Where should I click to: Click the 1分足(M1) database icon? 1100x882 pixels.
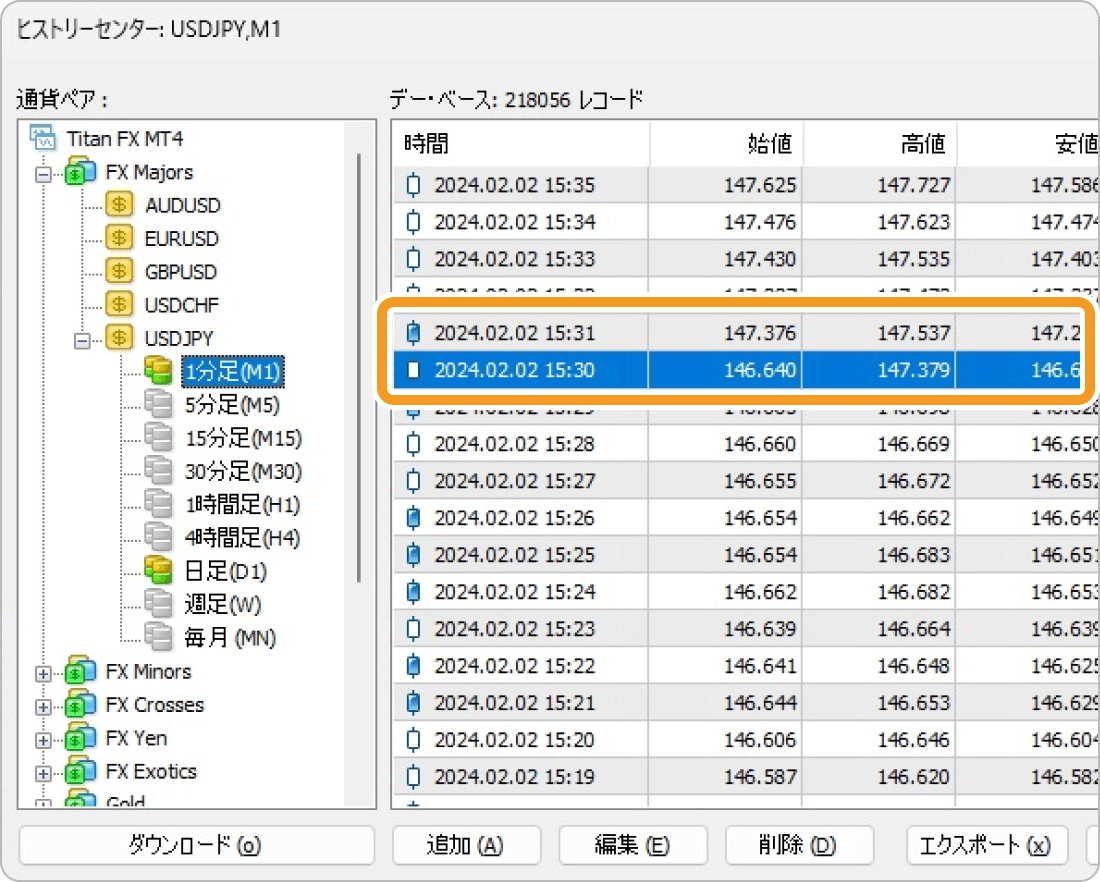coord(159,370)
